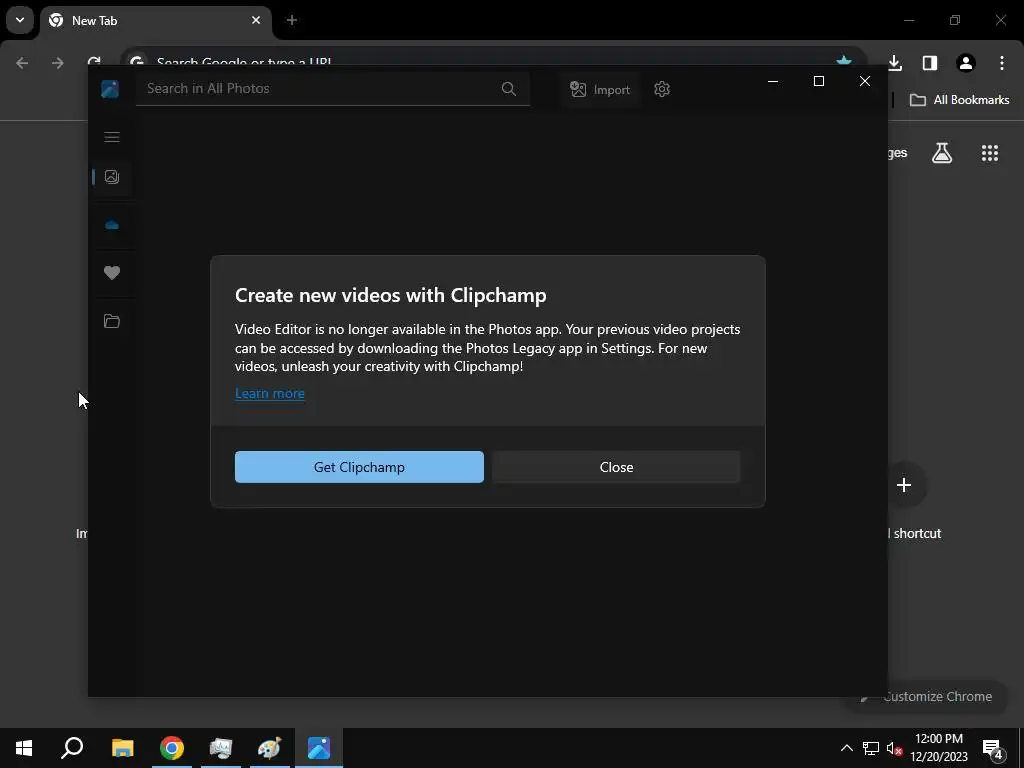The width and height of the screenshot is (1024, 768).
Task: Click the Search in All Photos field
Action: (x=333, y=89)
